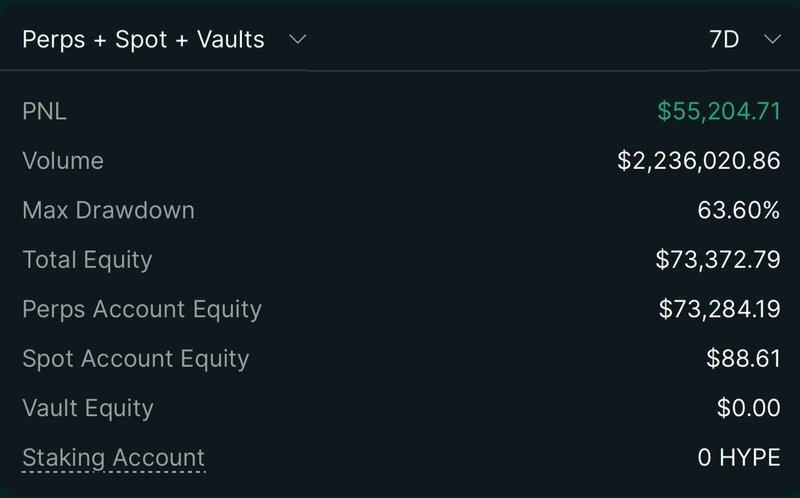Click the Total Equity label

point(87,260)
